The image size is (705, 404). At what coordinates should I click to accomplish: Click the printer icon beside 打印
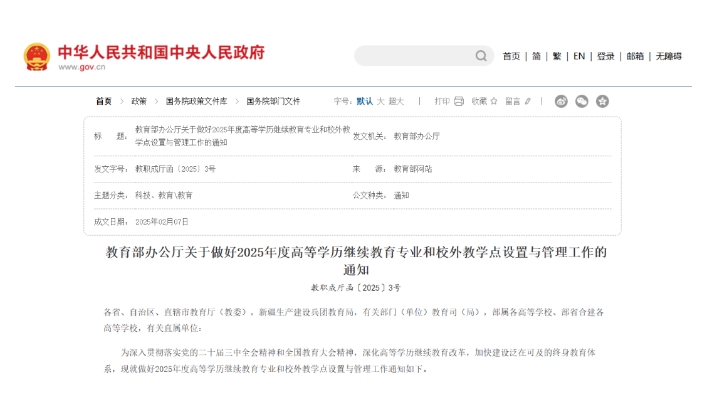point(459,101)
